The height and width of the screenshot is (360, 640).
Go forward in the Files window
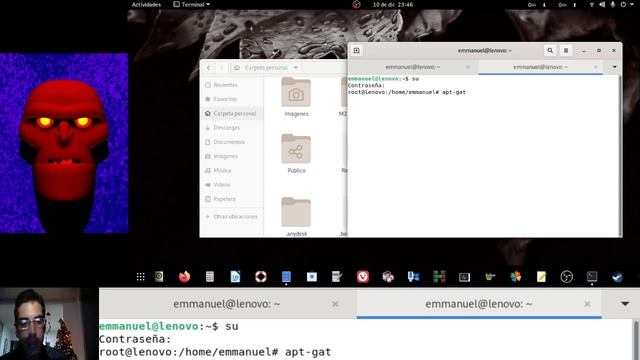[222, 68]
